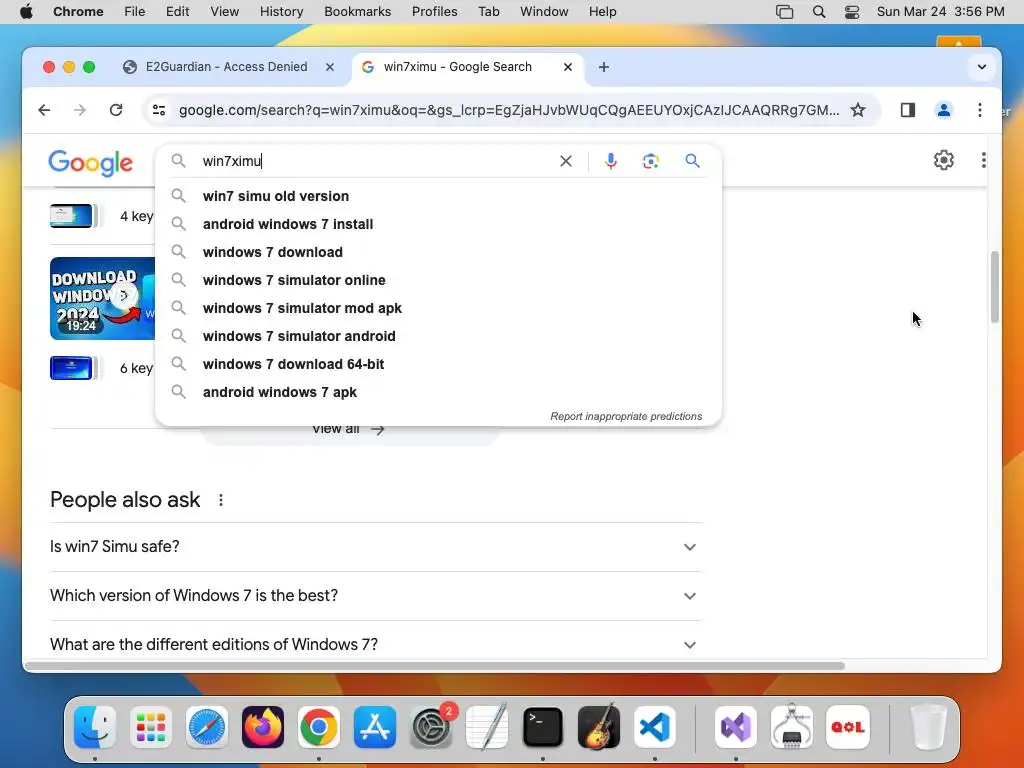Open Visual Studio purple icon in Dock

coord(736,727)
